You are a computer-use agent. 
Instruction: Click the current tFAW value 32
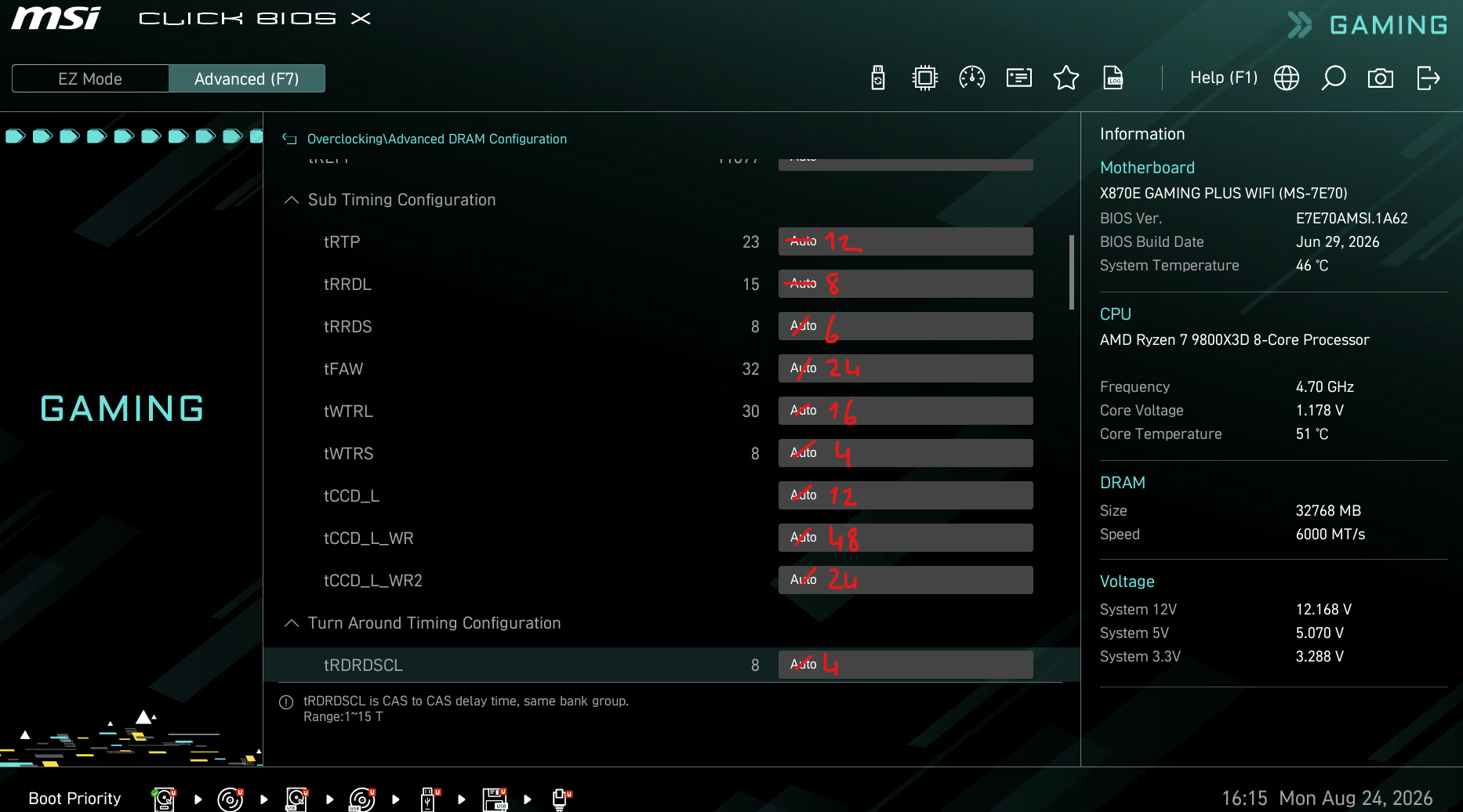(x=751, y=369)
